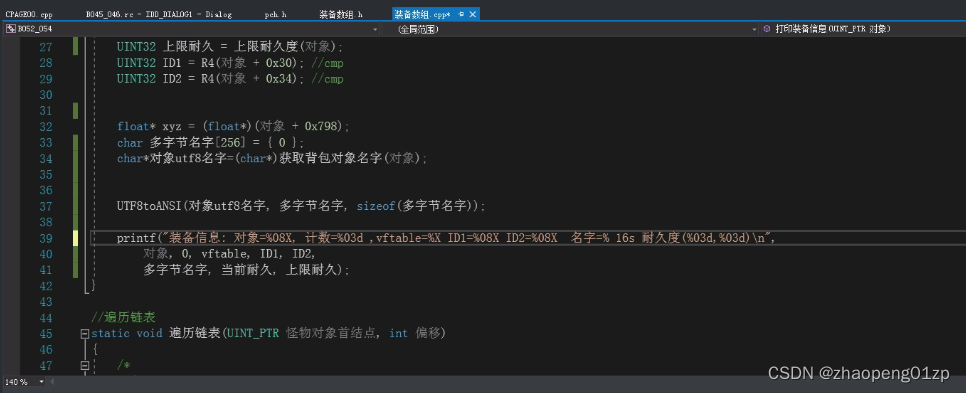
Task: Open the 140 % zoom level dropdown
Action: click(42, 382)
